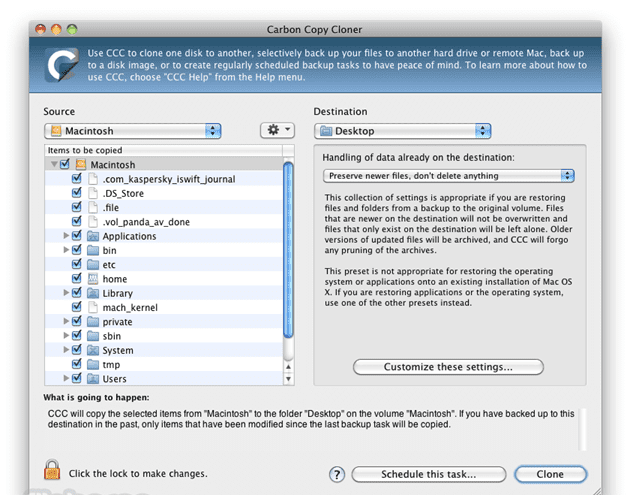The width and height of the screenshot is (642, 495).
Task: Select the Users folder icon
Action: 93,379
